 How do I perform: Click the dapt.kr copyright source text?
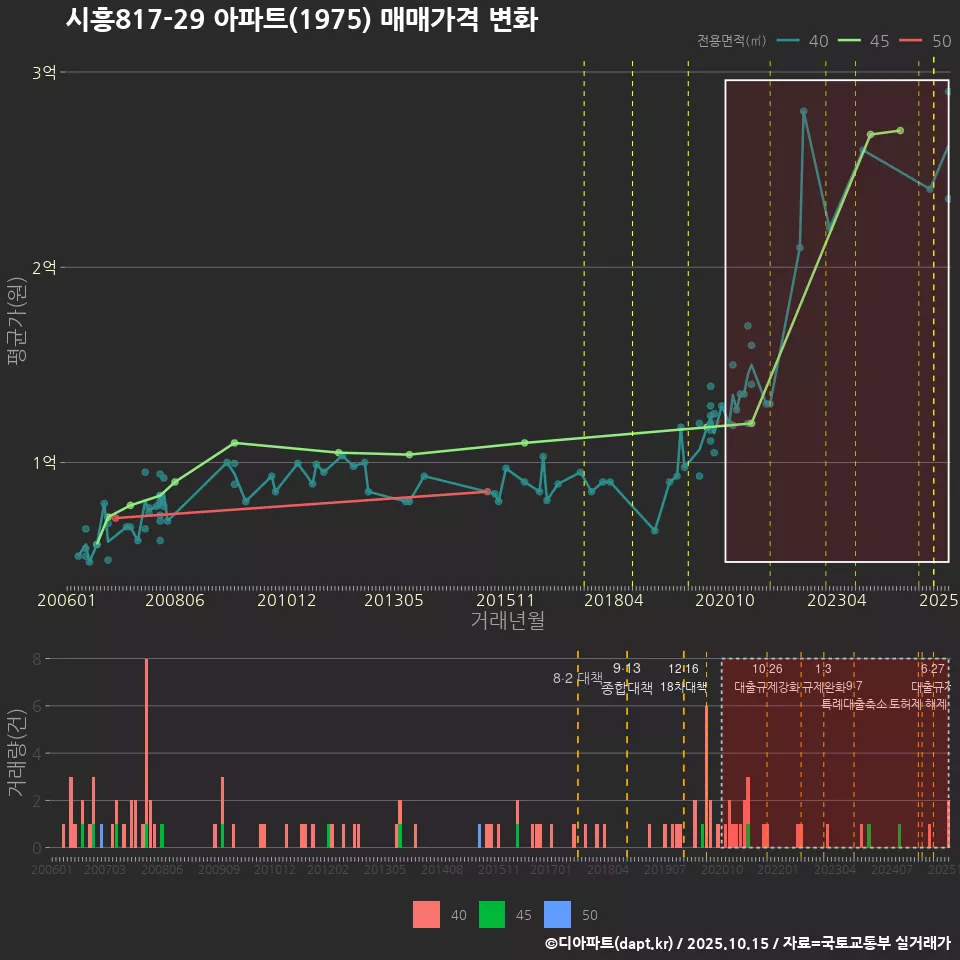tap(747, 943)
